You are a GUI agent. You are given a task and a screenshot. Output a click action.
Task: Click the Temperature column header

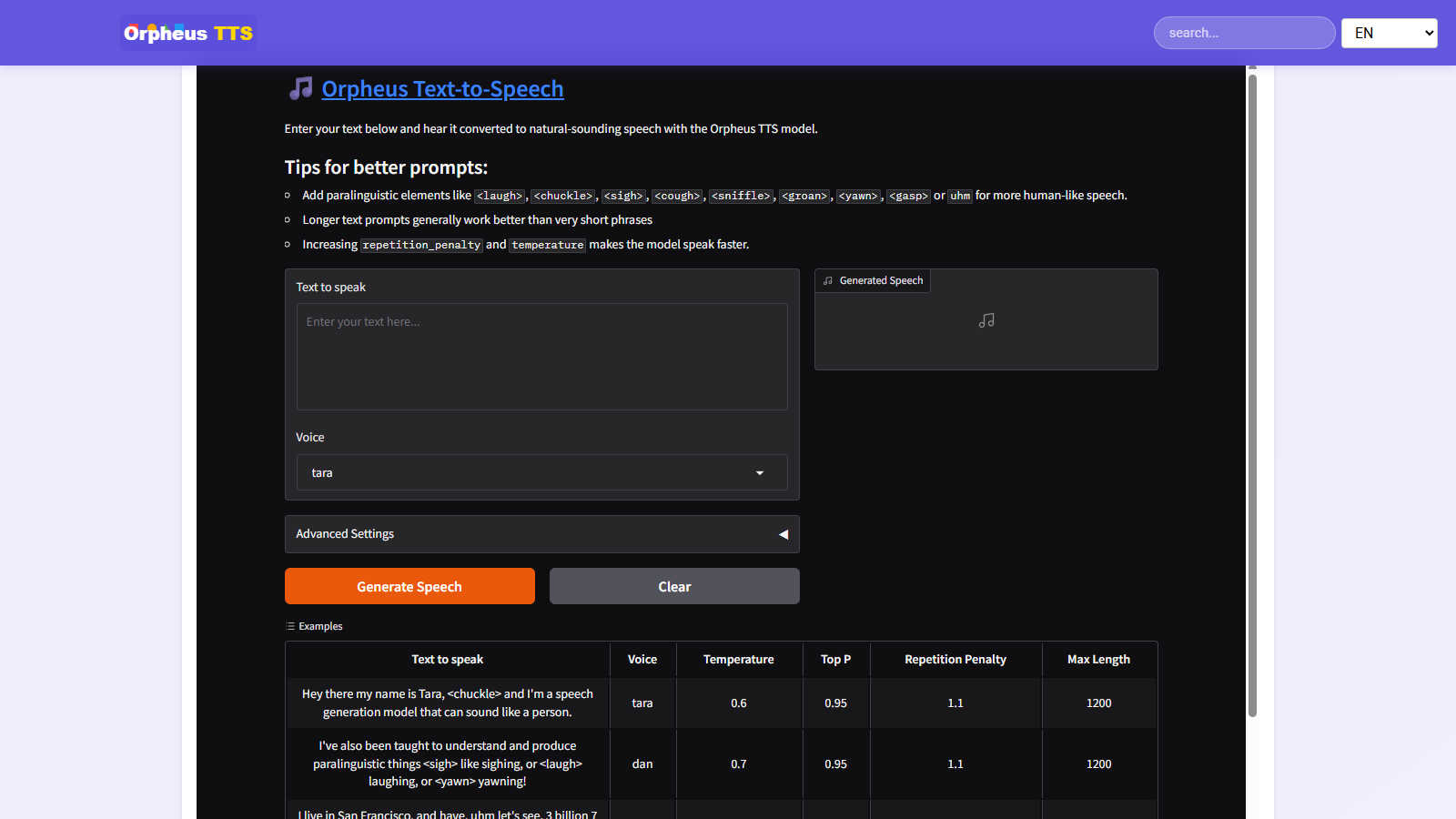(739, 659)
